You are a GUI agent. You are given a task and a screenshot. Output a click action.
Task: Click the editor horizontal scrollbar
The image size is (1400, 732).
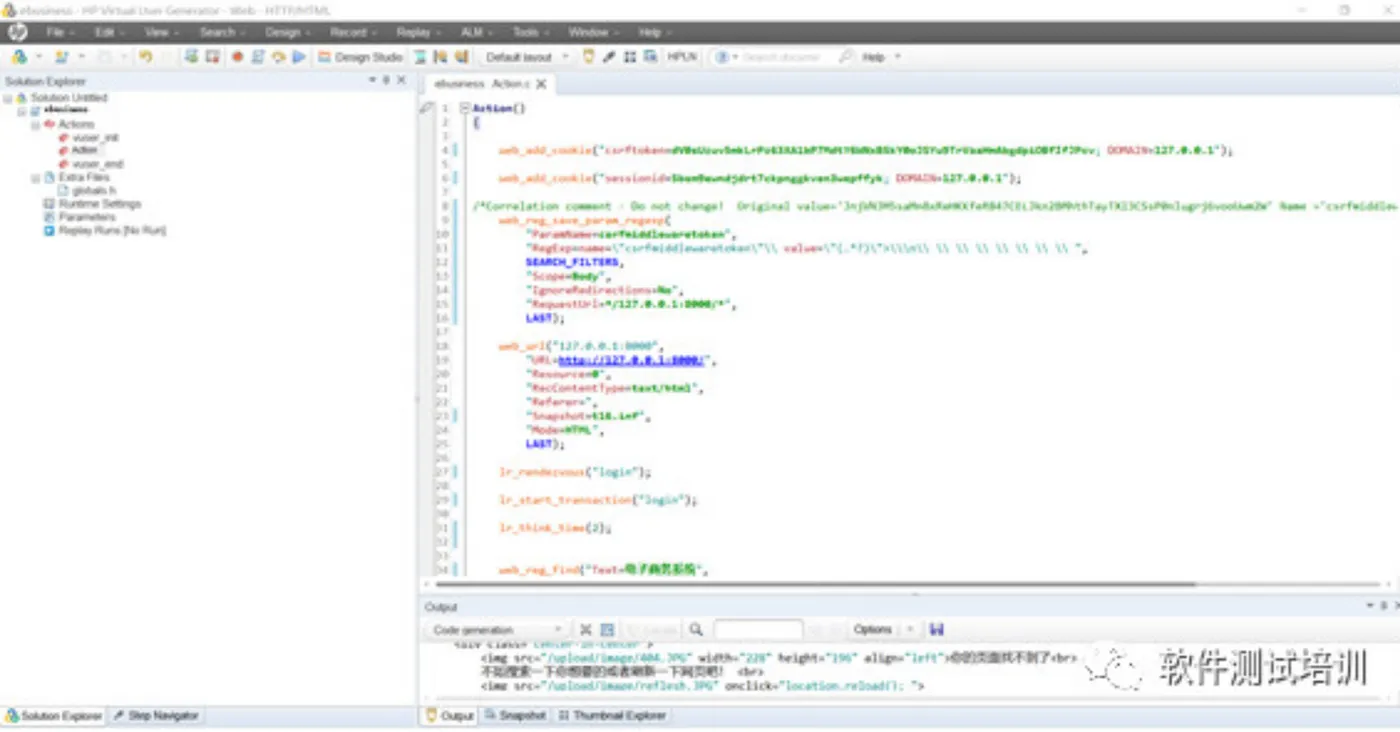[815, 584]
